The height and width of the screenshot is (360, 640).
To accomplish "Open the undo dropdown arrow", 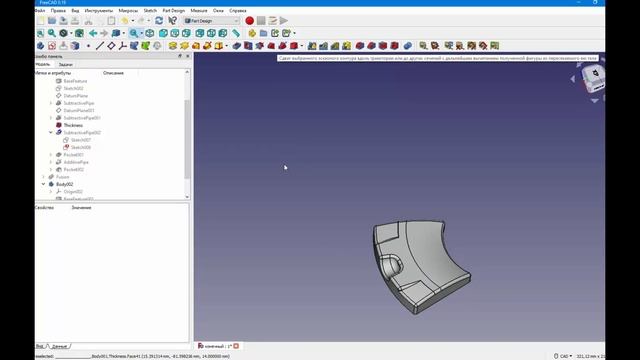I will (x=133, y=20).
